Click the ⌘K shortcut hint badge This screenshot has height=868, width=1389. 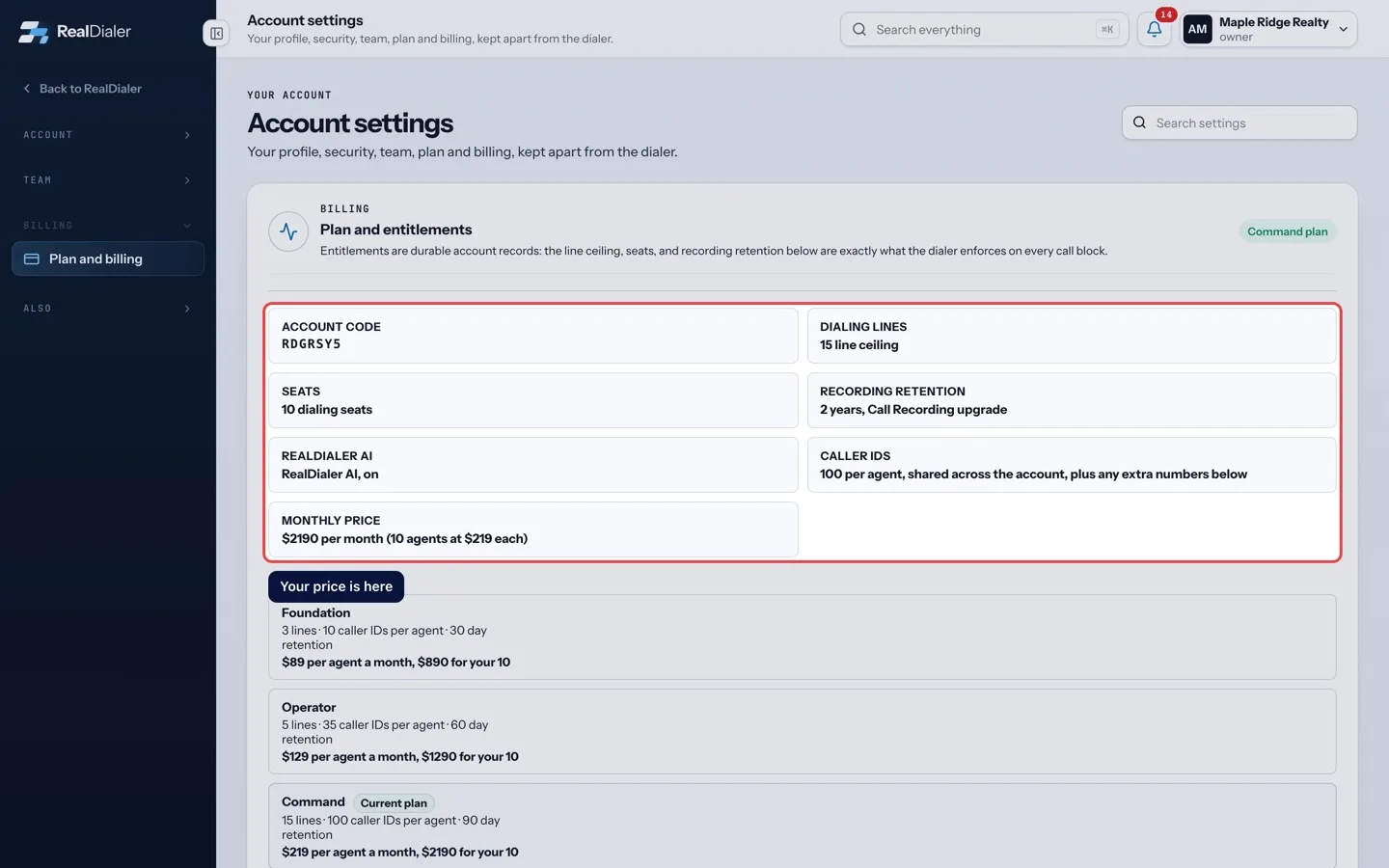tap(1107, 30)
